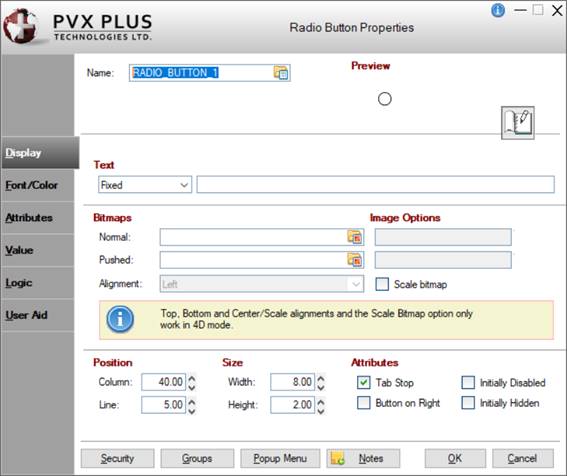Expand the Alignment dropdown

(x=262, y=284)
